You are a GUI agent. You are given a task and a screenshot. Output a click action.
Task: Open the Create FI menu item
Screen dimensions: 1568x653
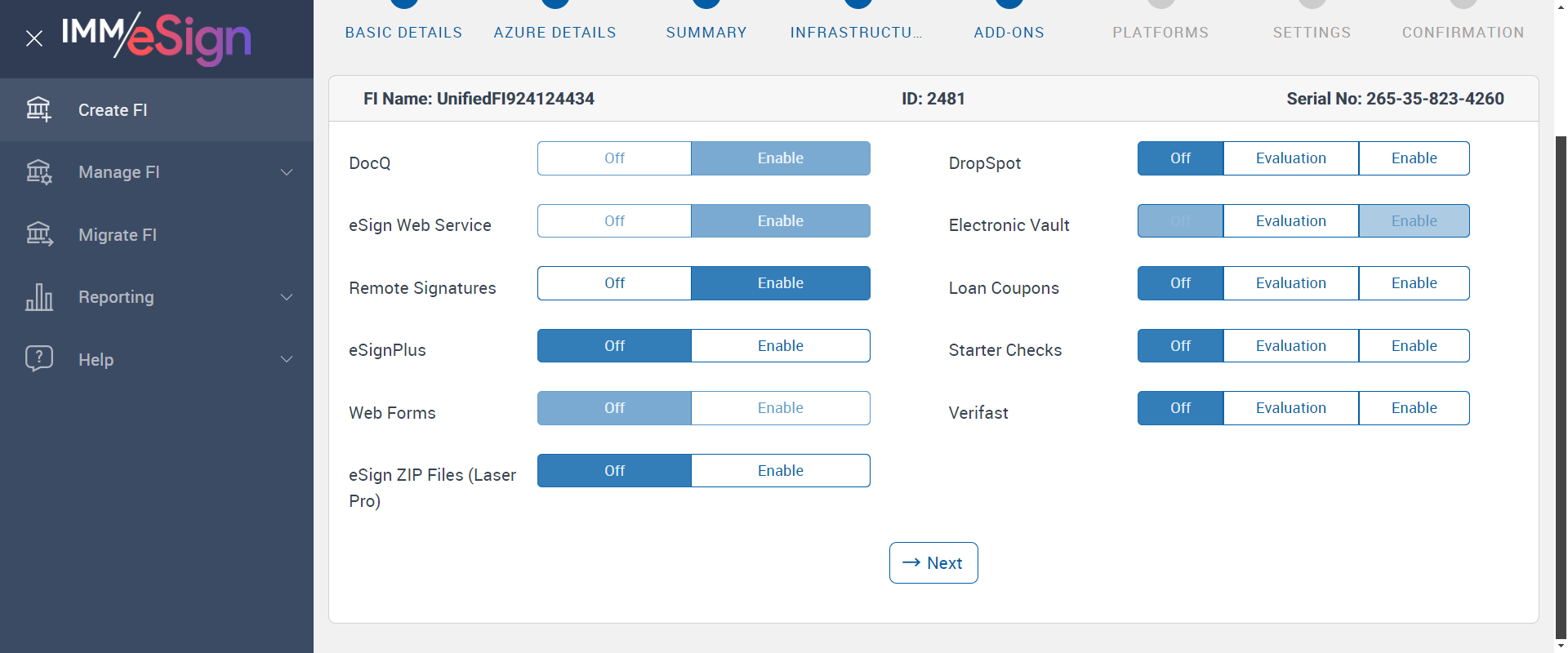pos(157,109)
